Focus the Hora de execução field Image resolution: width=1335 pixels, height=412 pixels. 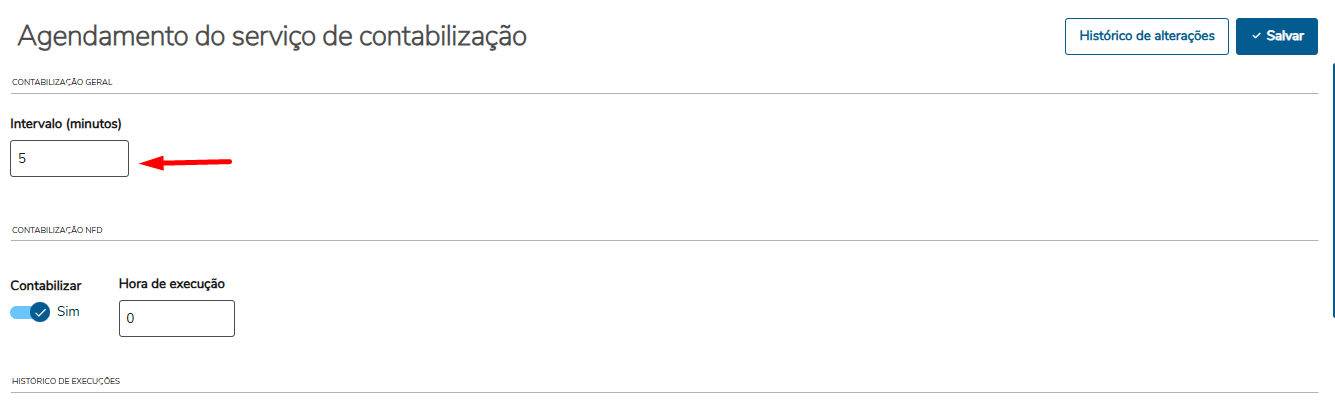[x=176, y=318]
